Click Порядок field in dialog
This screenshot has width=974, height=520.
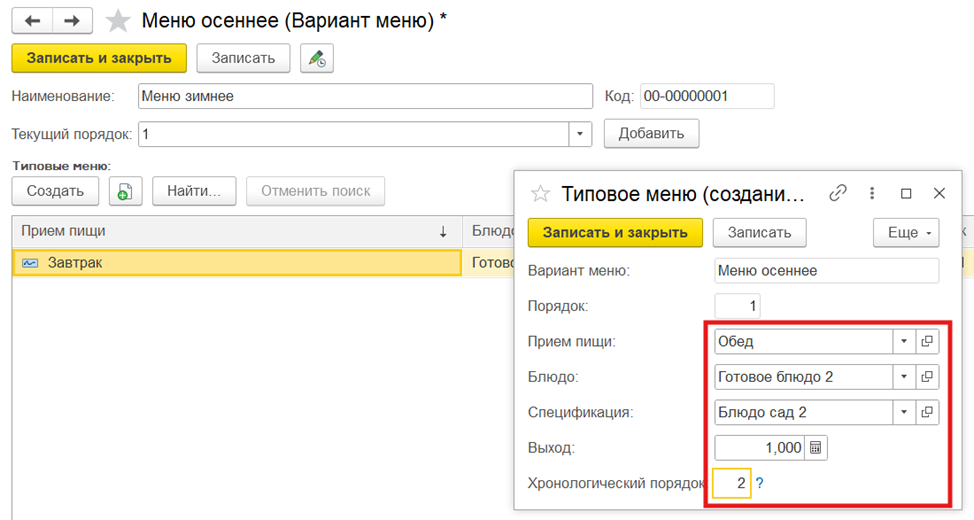[x=737, y=306]
